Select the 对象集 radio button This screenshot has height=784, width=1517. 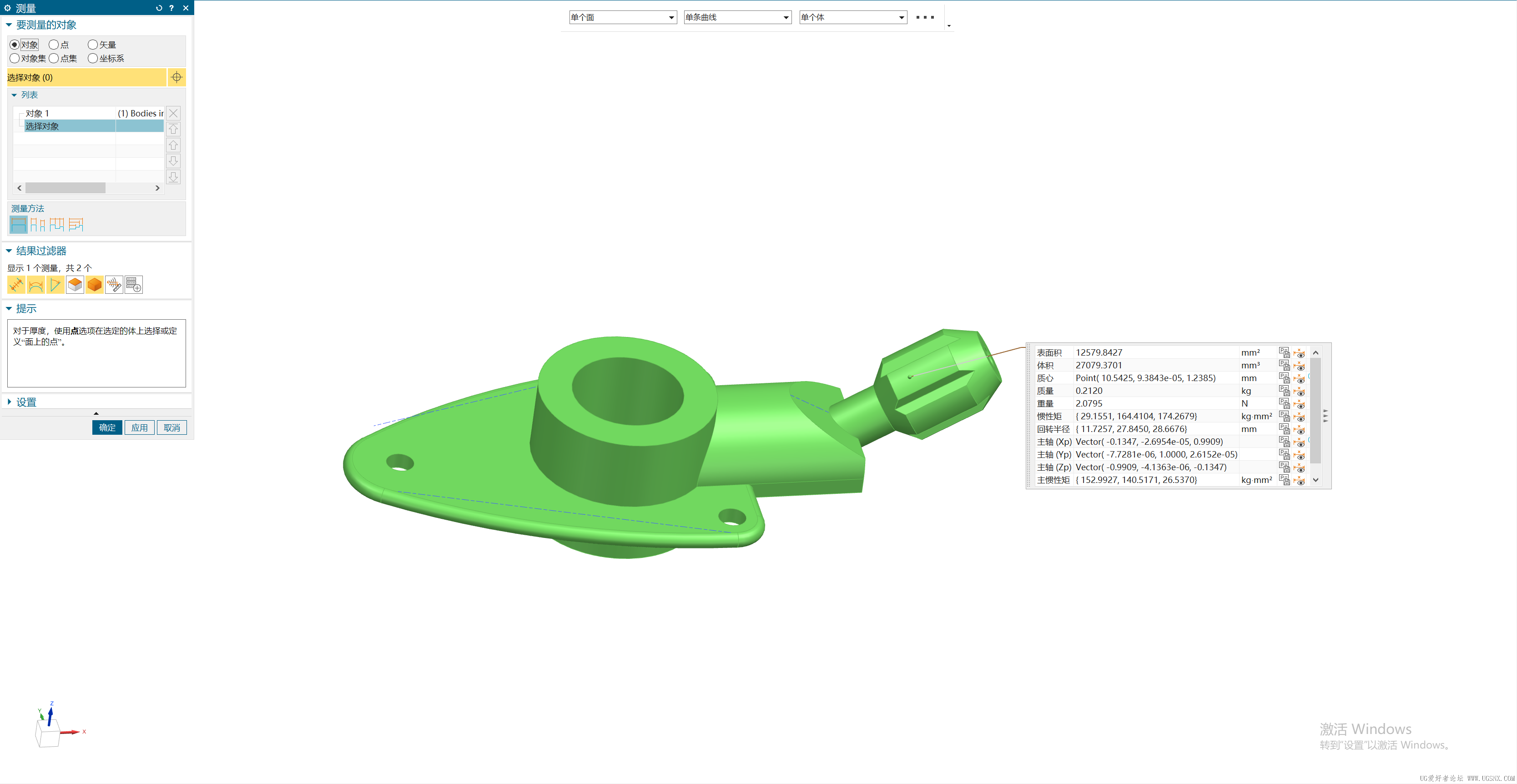point(14,58)
